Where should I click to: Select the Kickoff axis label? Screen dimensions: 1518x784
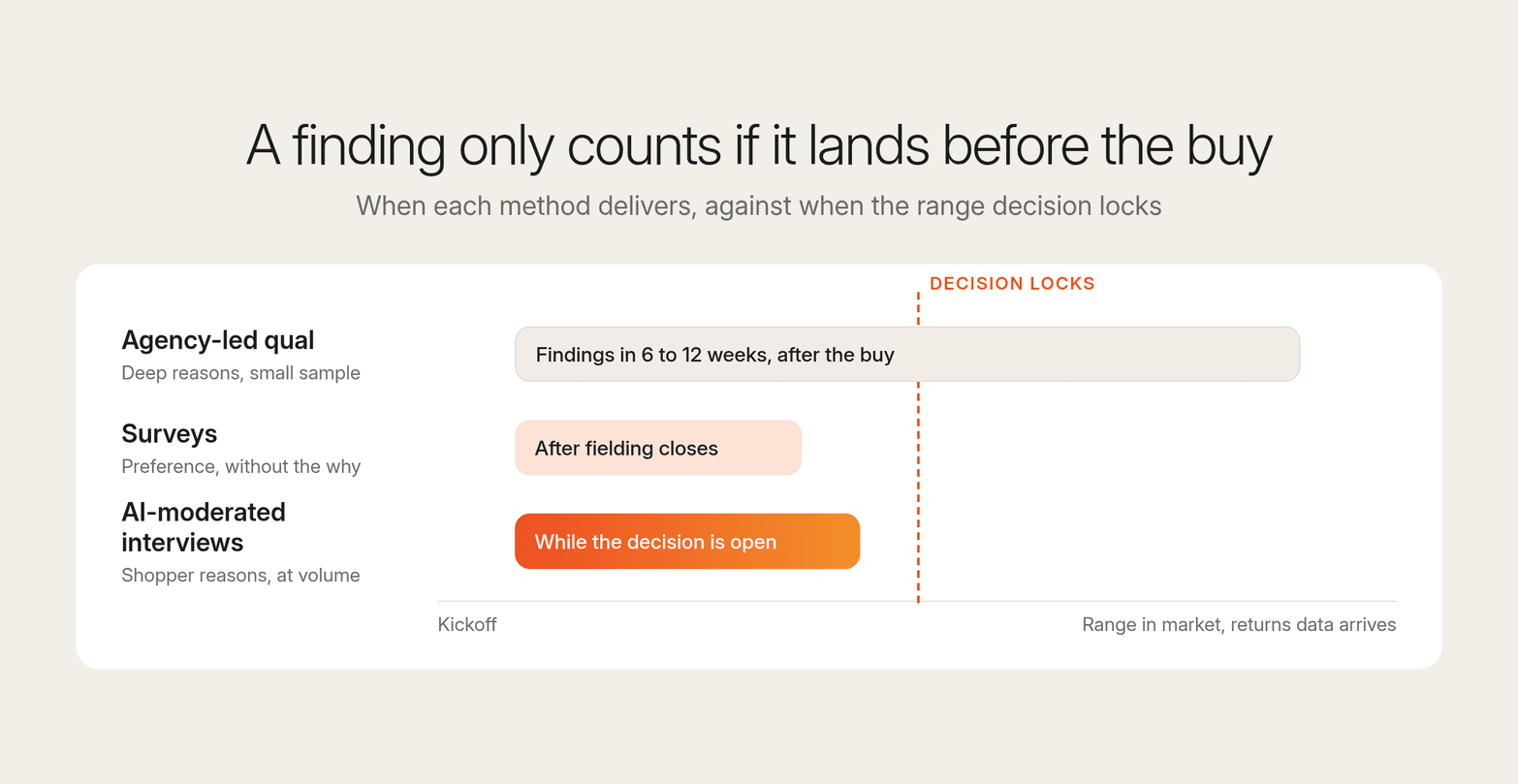[467, 625]
